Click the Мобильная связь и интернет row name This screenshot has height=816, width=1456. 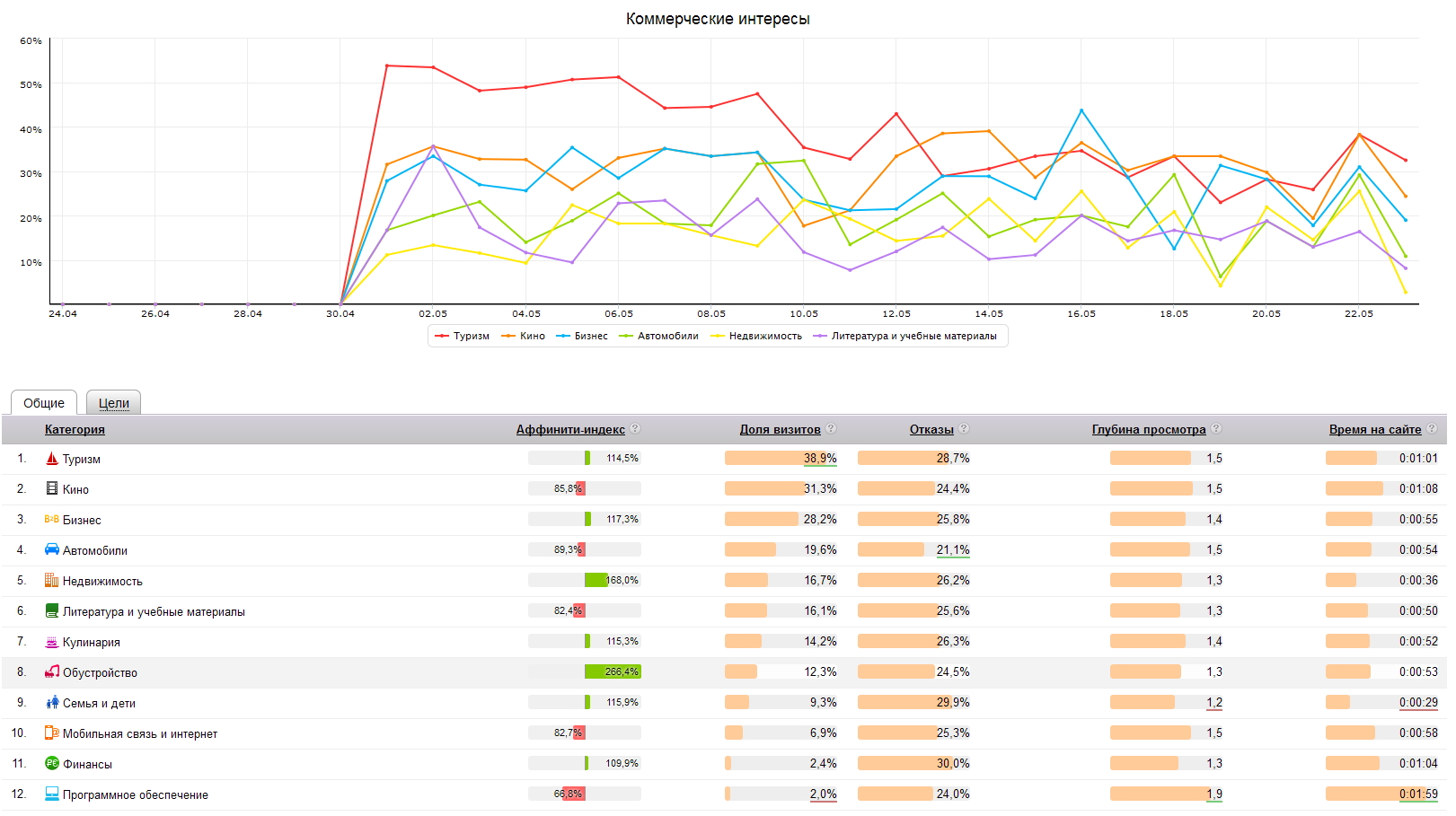pyautogui.click(x=140, y=733)
